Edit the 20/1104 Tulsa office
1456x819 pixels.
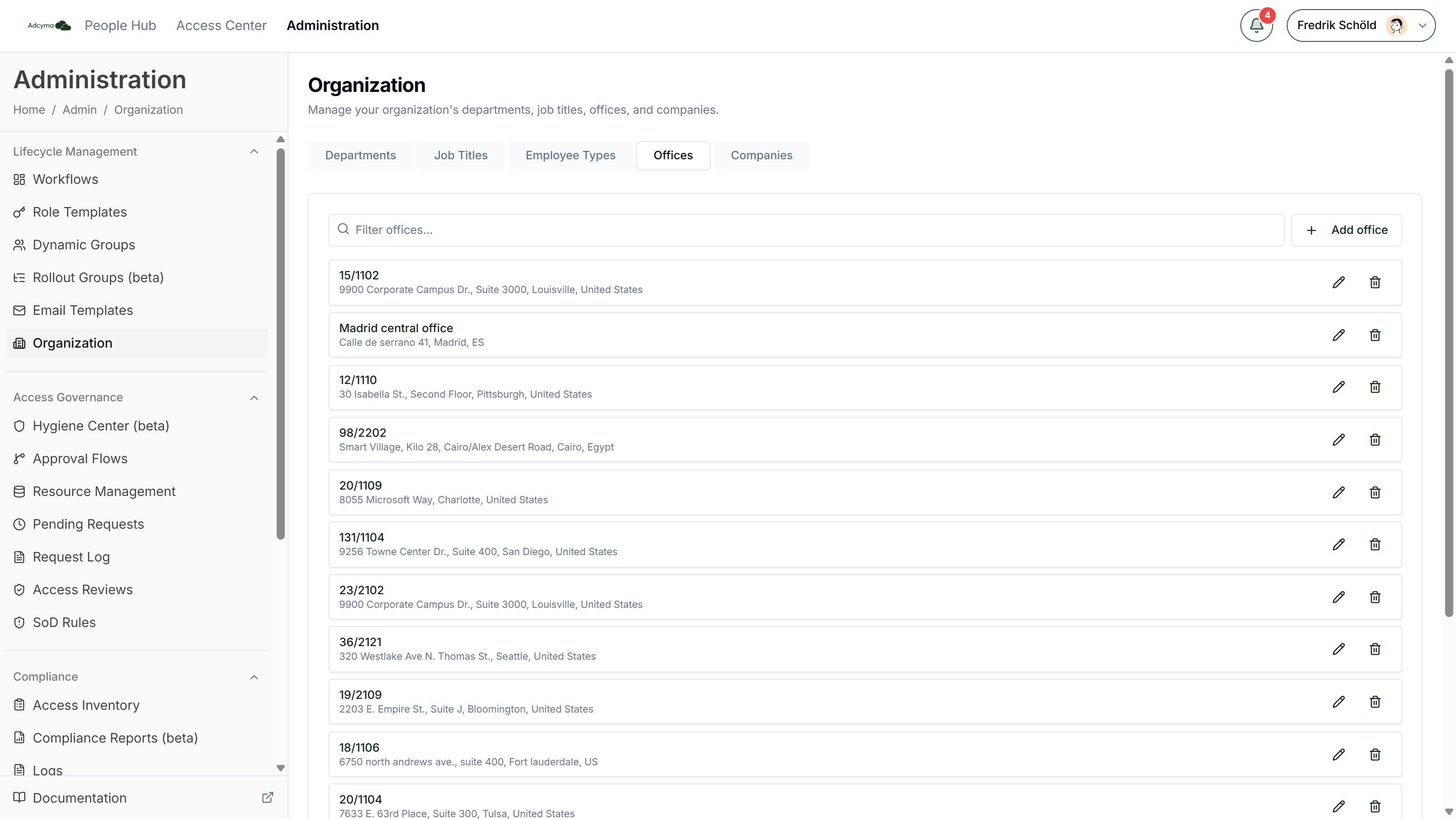1339,807
